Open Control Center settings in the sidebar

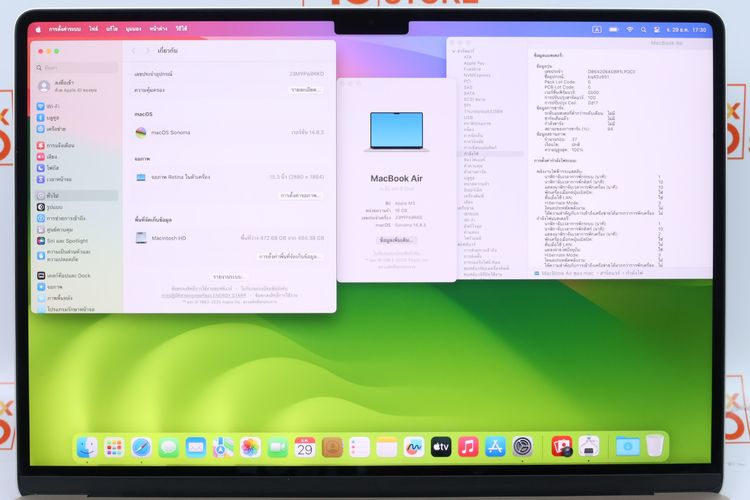tap(55, 230)
